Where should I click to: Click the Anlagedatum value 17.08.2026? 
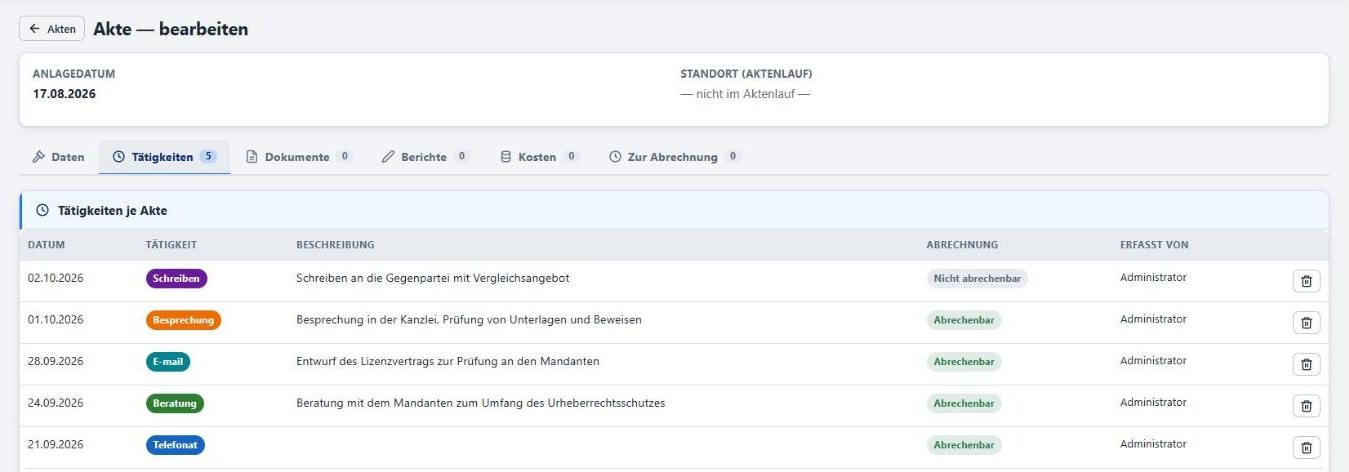pos(64,94)
